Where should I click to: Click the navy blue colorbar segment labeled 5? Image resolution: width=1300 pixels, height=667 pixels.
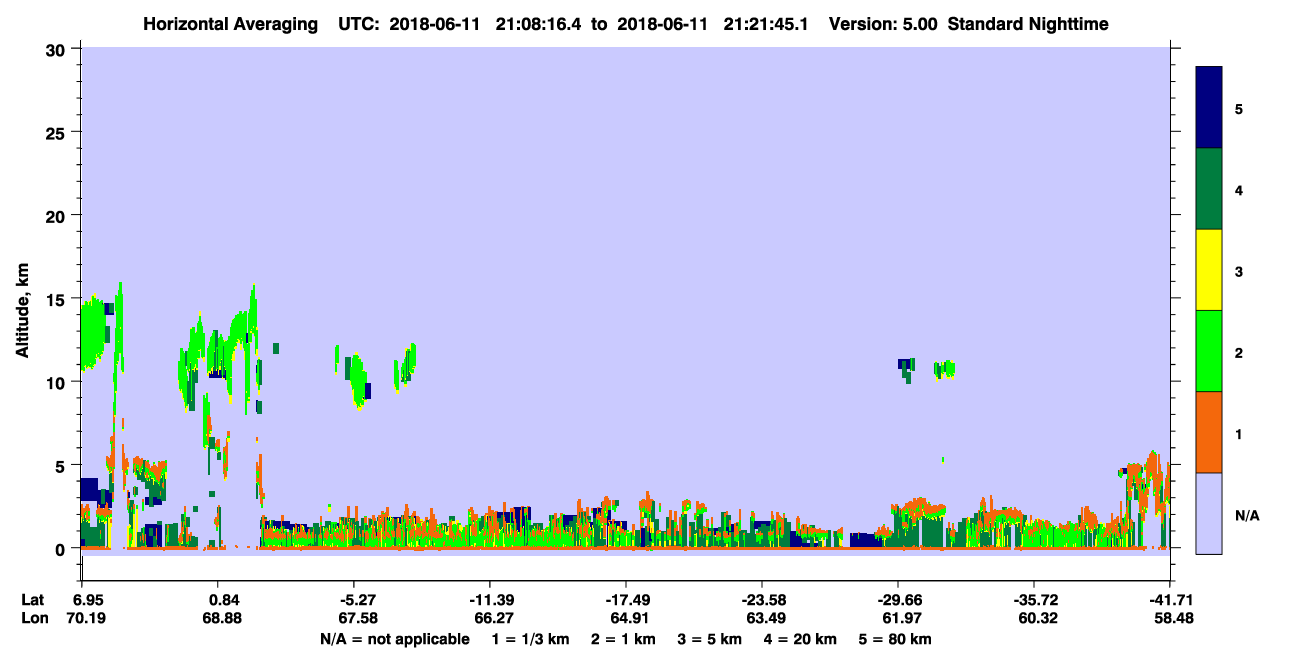1209,108
